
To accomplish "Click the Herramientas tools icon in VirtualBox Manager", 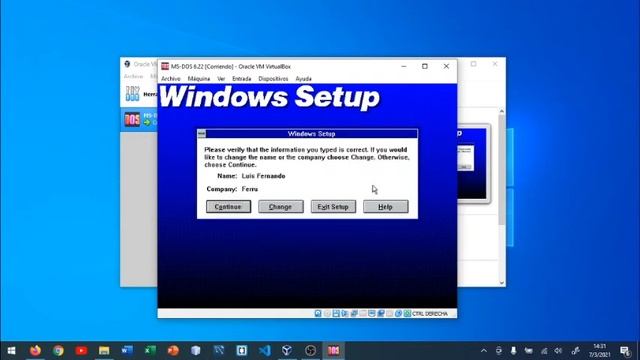I will [132, 94].
